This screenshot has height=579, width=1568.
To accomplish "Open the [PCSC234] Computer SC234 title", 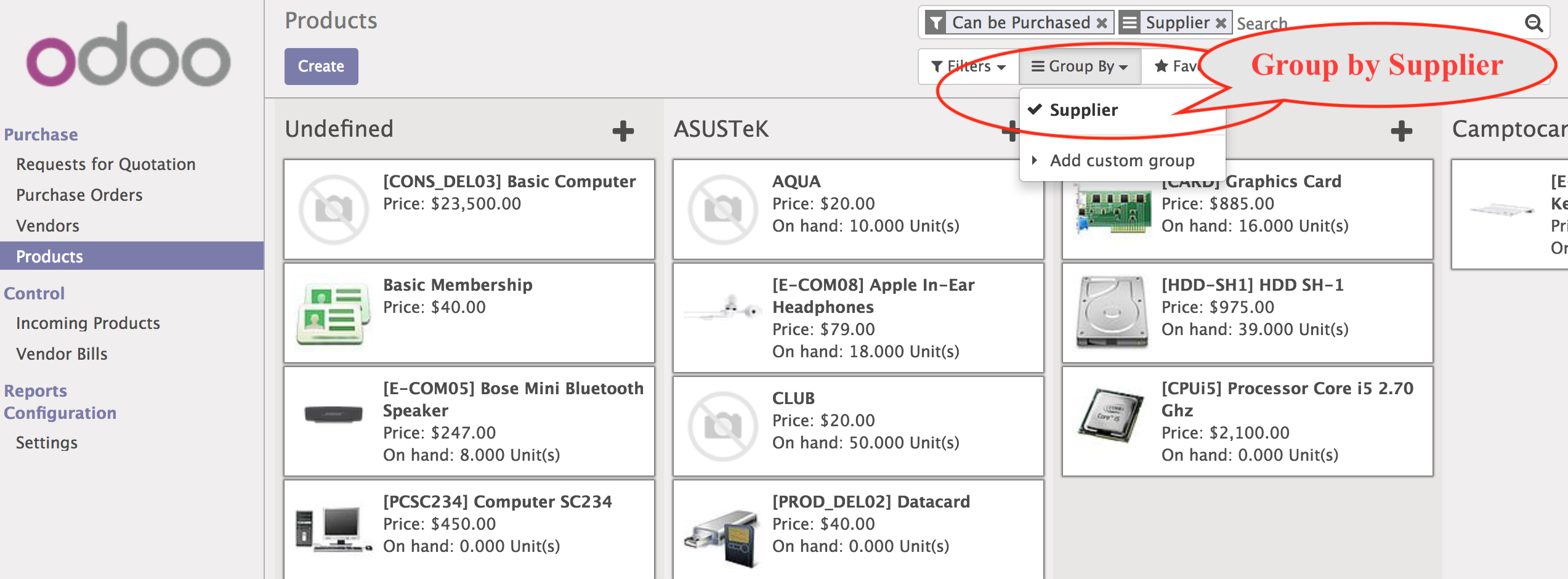I will pos(498,502).
